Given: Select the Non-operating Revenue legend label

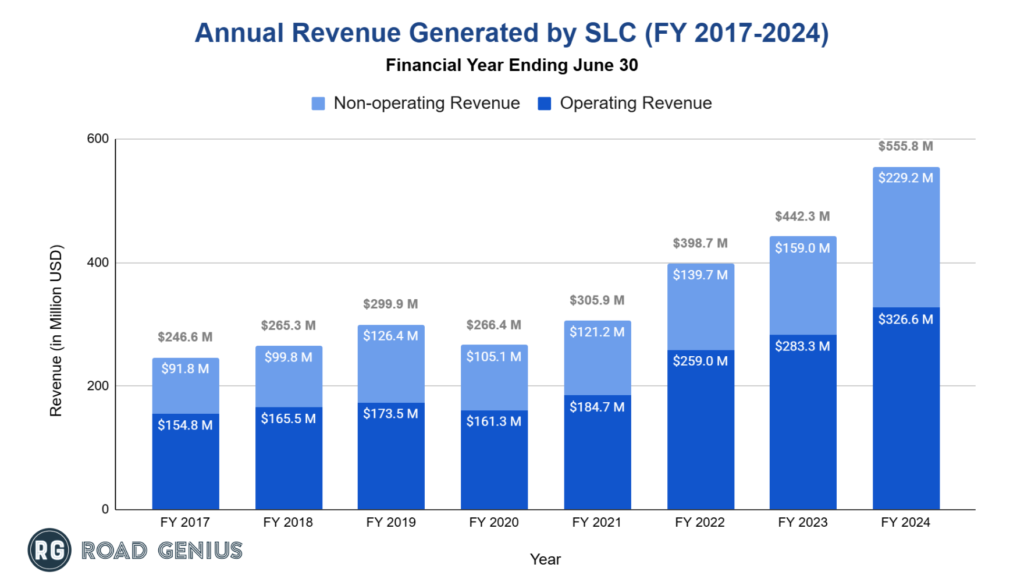Looking at the screenshot, I should coord(426,103).
